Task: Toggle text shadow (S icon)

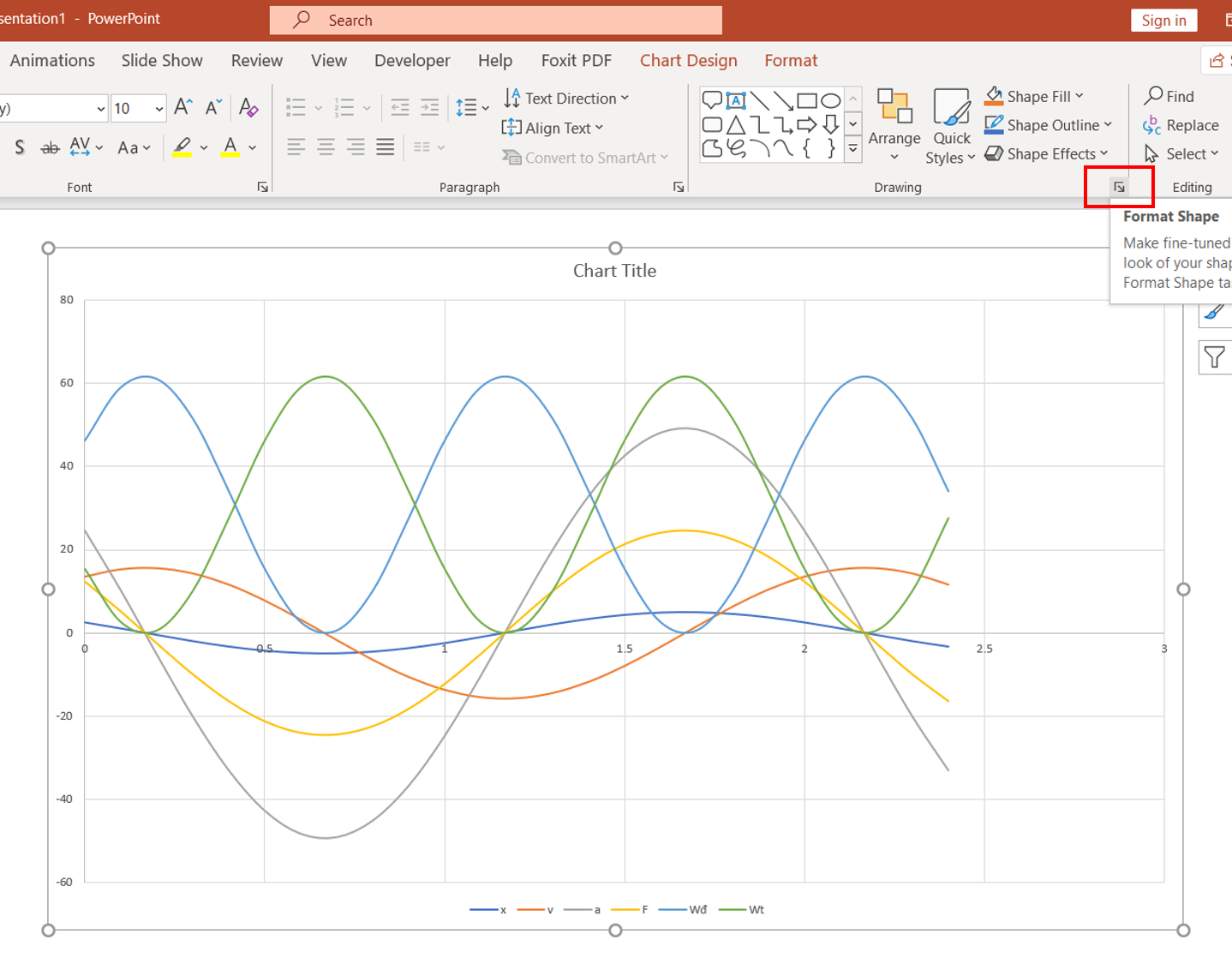Action: pos(19,147)
